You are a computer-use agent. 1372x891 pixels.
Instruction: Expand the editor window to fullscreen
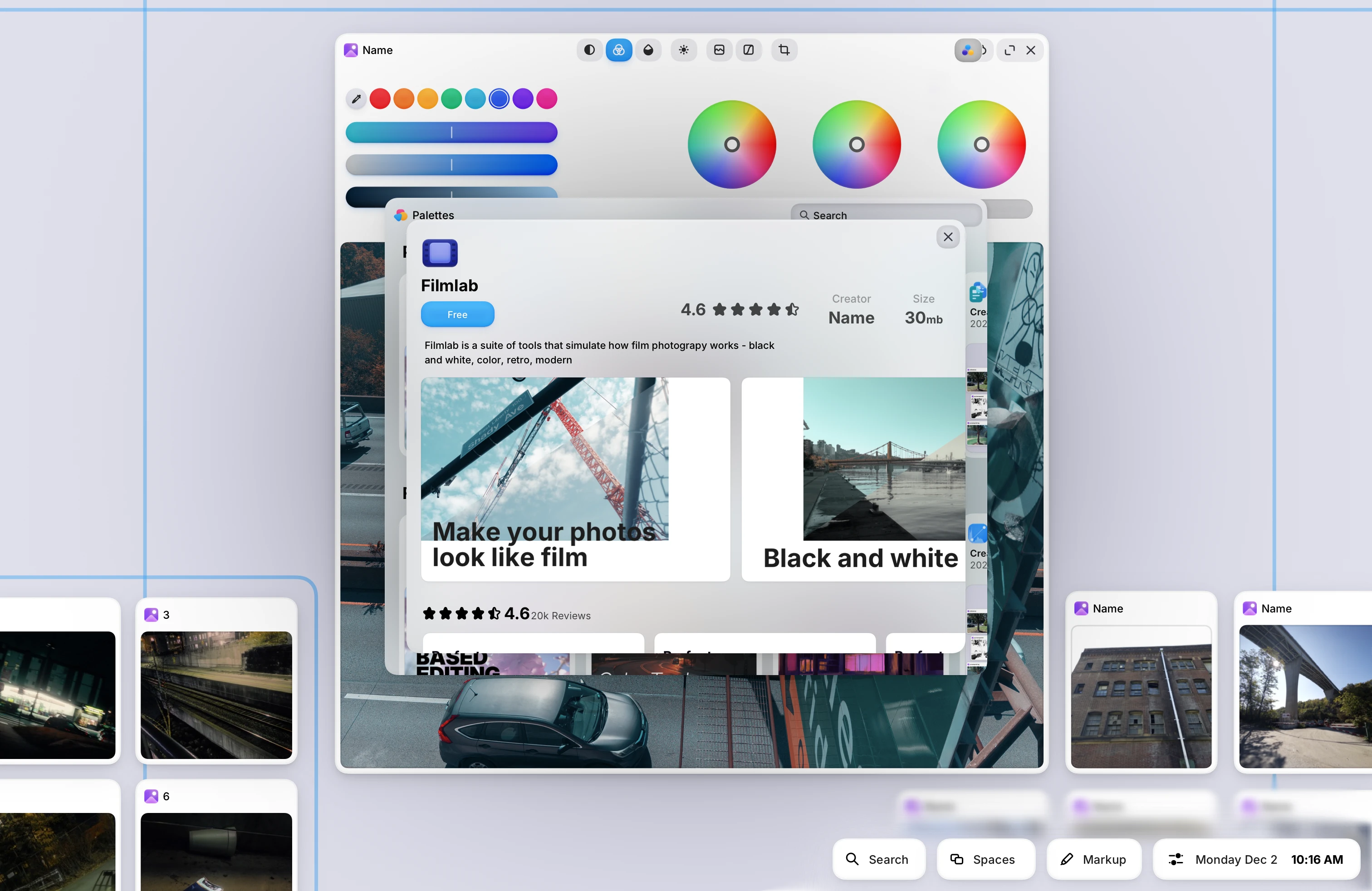pyautogui.click(x=1009, y=51)
